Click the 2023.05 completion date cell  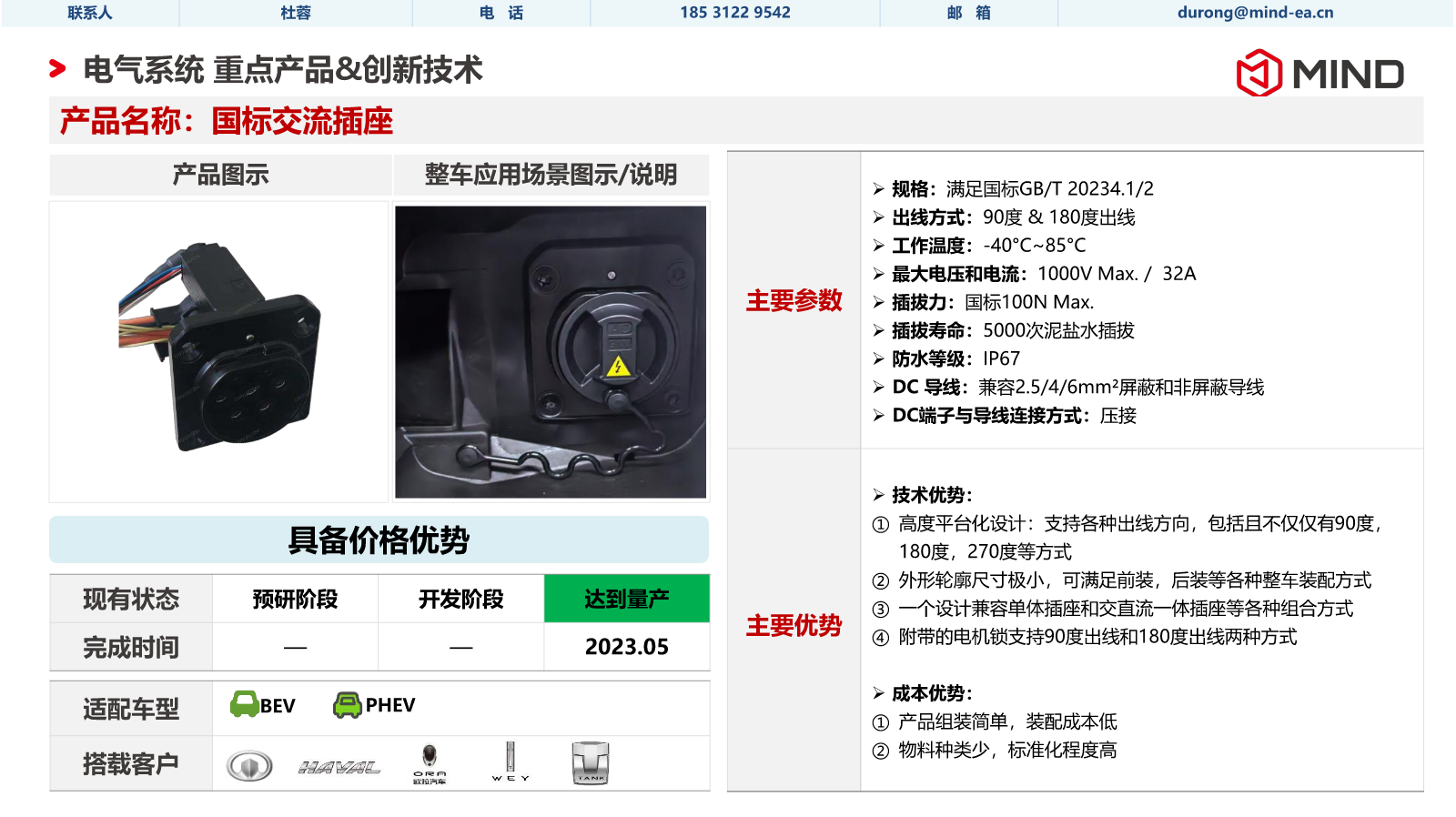point(626,647)
